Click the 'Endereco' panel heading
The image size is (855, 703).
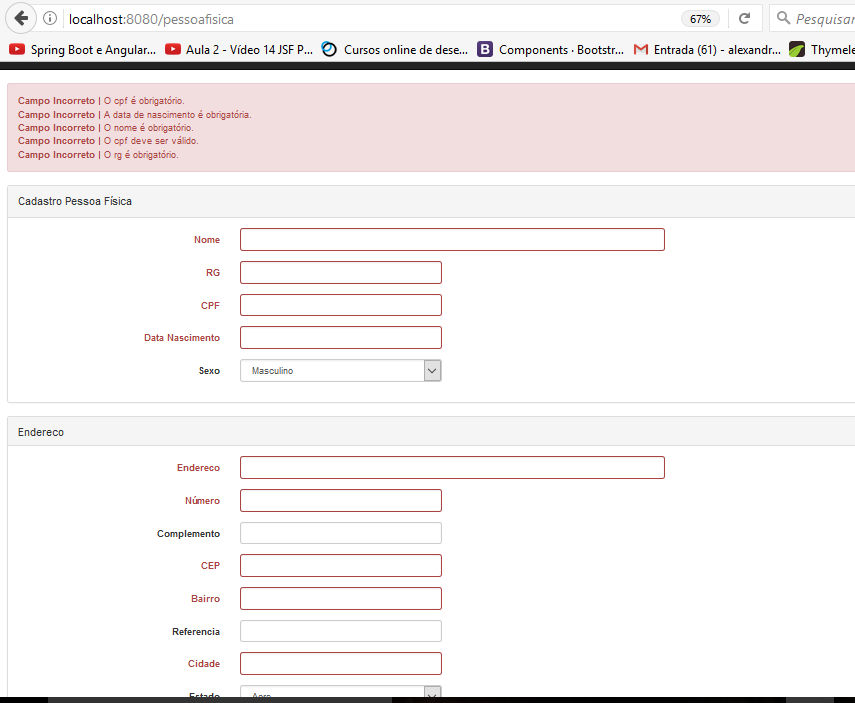[41, 432]
